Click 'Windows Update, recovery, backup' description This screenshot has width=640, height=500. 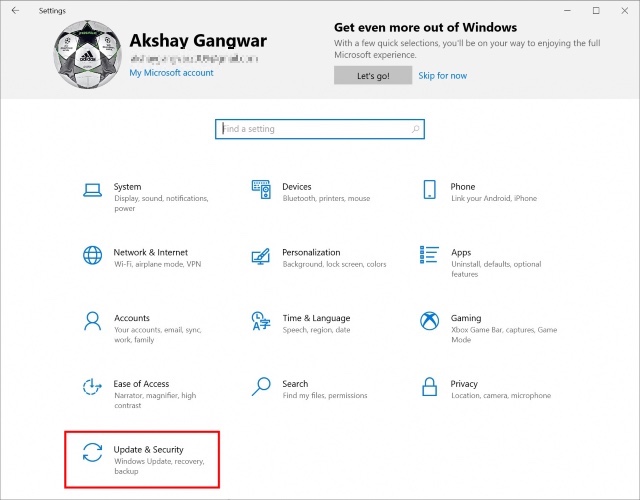tap(159, 466)
